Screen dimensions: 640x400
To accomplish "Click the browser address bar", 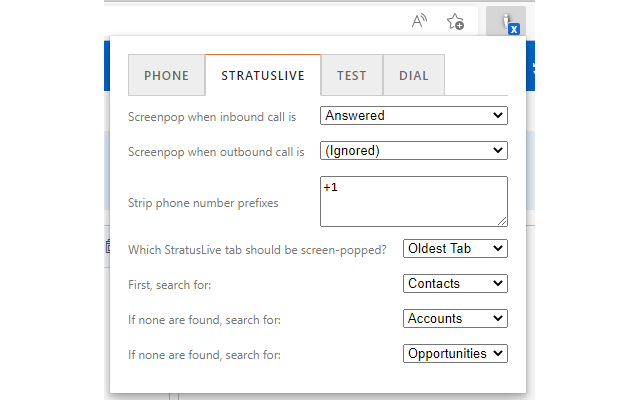I will pos(250,21).
